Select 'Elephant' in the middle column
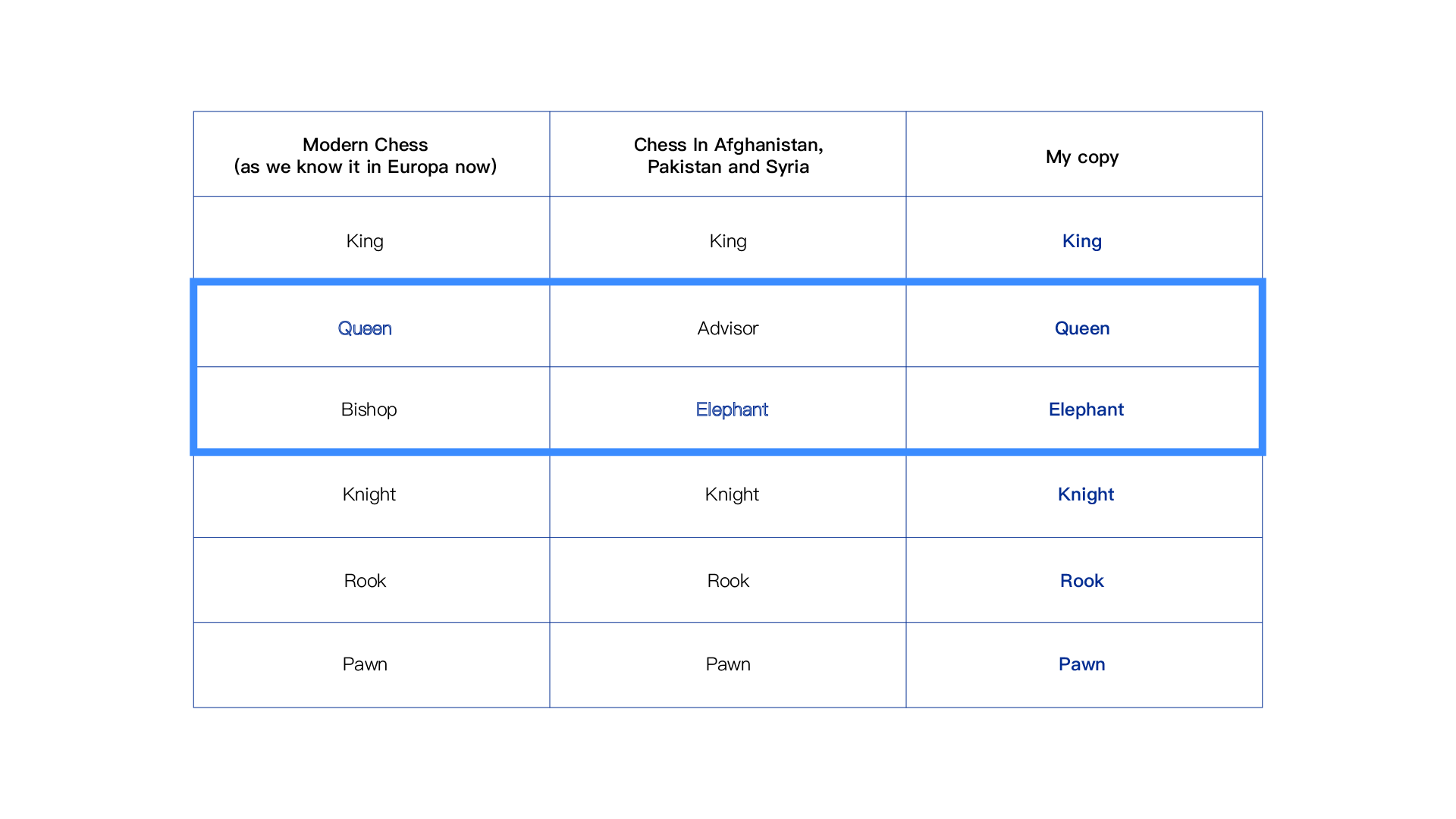 (732, 409)
